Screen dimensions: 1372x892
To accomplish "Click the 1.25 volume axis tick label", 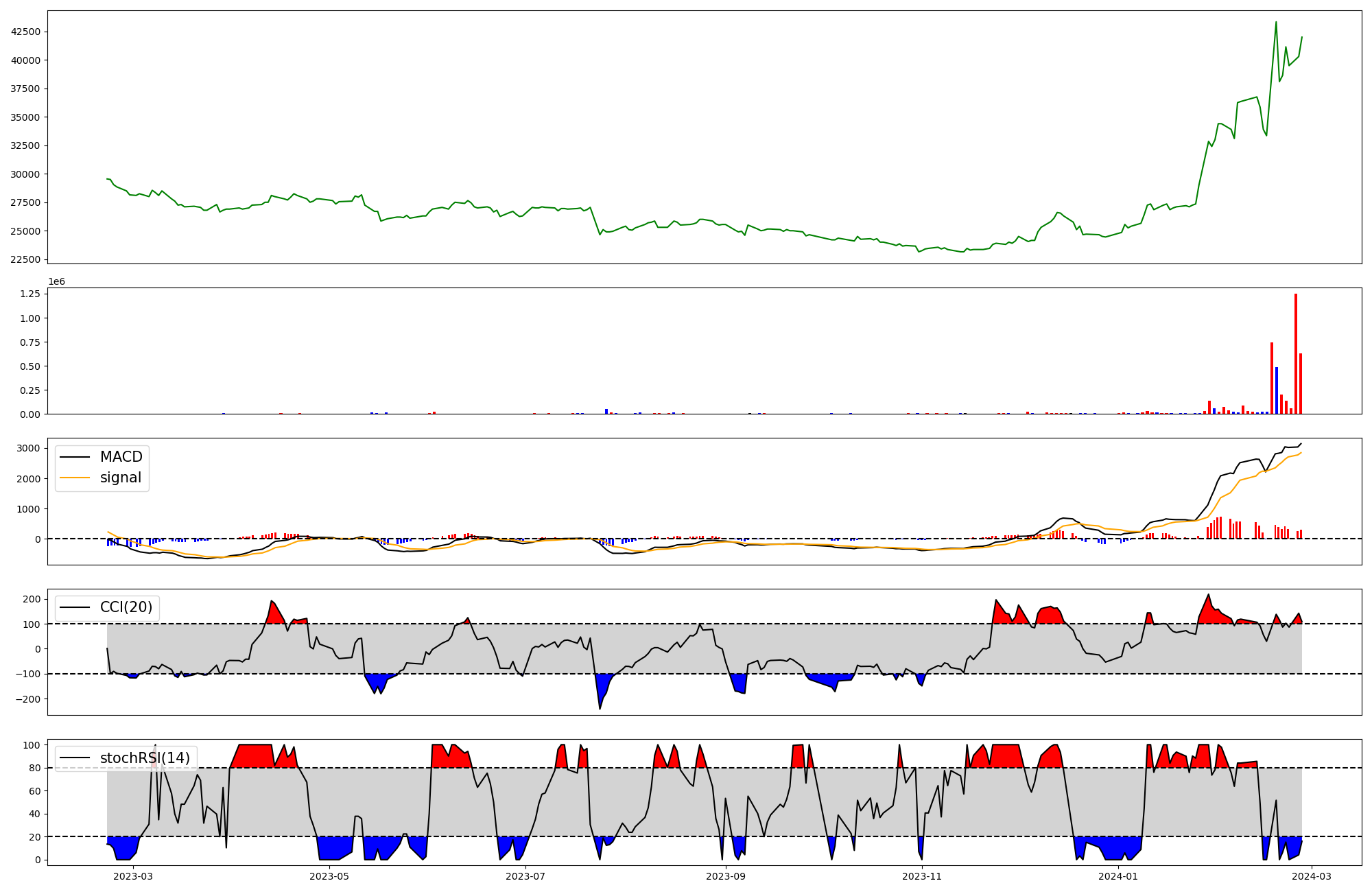I will click(32, 294).
